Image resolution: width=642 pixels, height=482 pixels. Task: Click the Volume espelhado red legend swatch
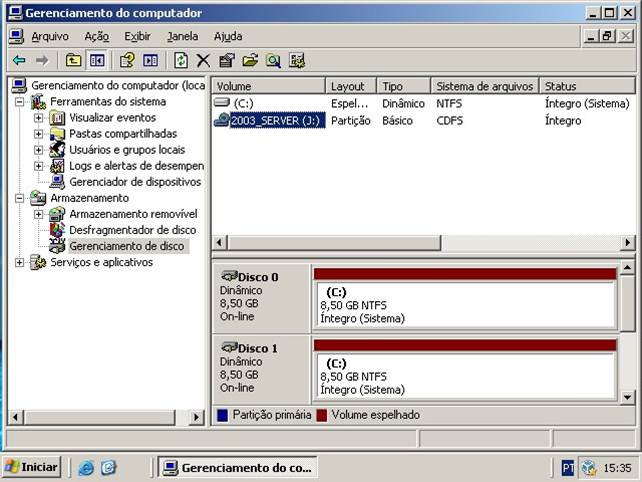[322, 415]
